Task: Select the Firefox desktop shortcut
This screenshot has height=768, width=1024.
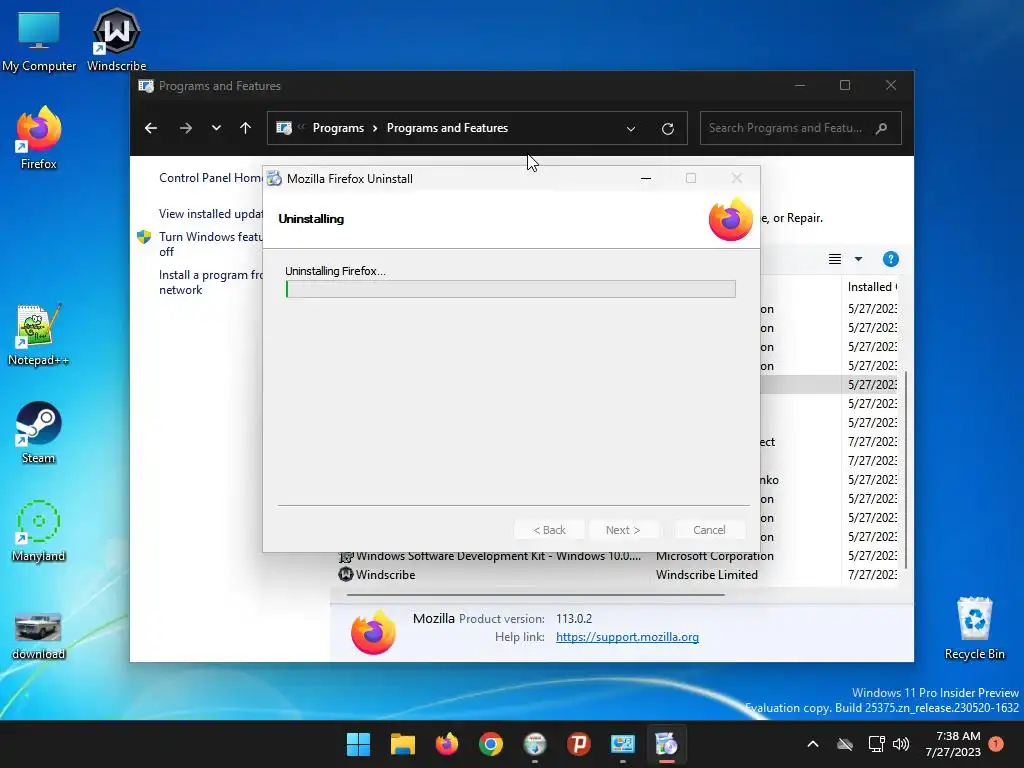Action: [x=39, y=138]
